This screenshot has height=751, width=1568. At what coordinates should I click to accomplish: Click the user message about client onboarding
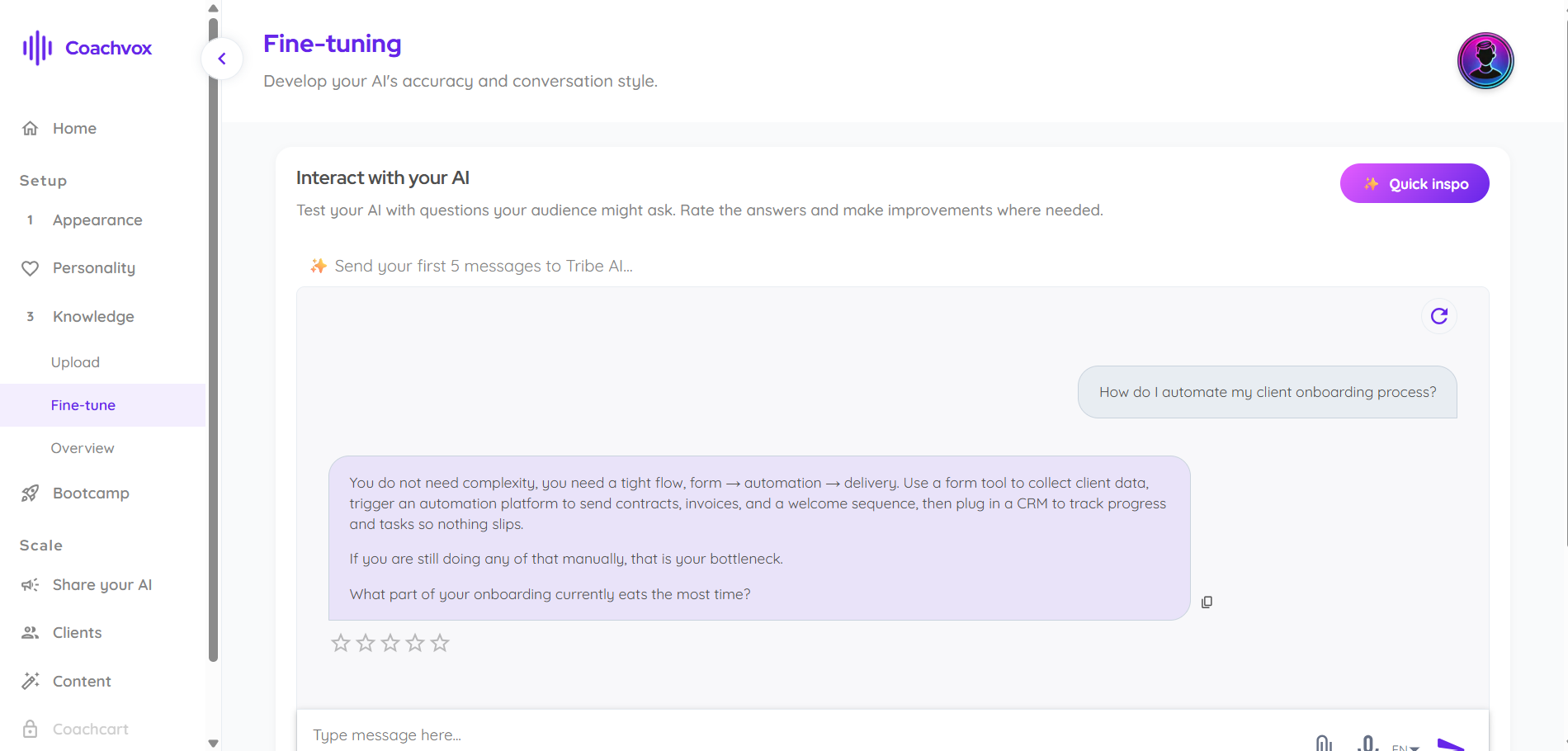1268,392
